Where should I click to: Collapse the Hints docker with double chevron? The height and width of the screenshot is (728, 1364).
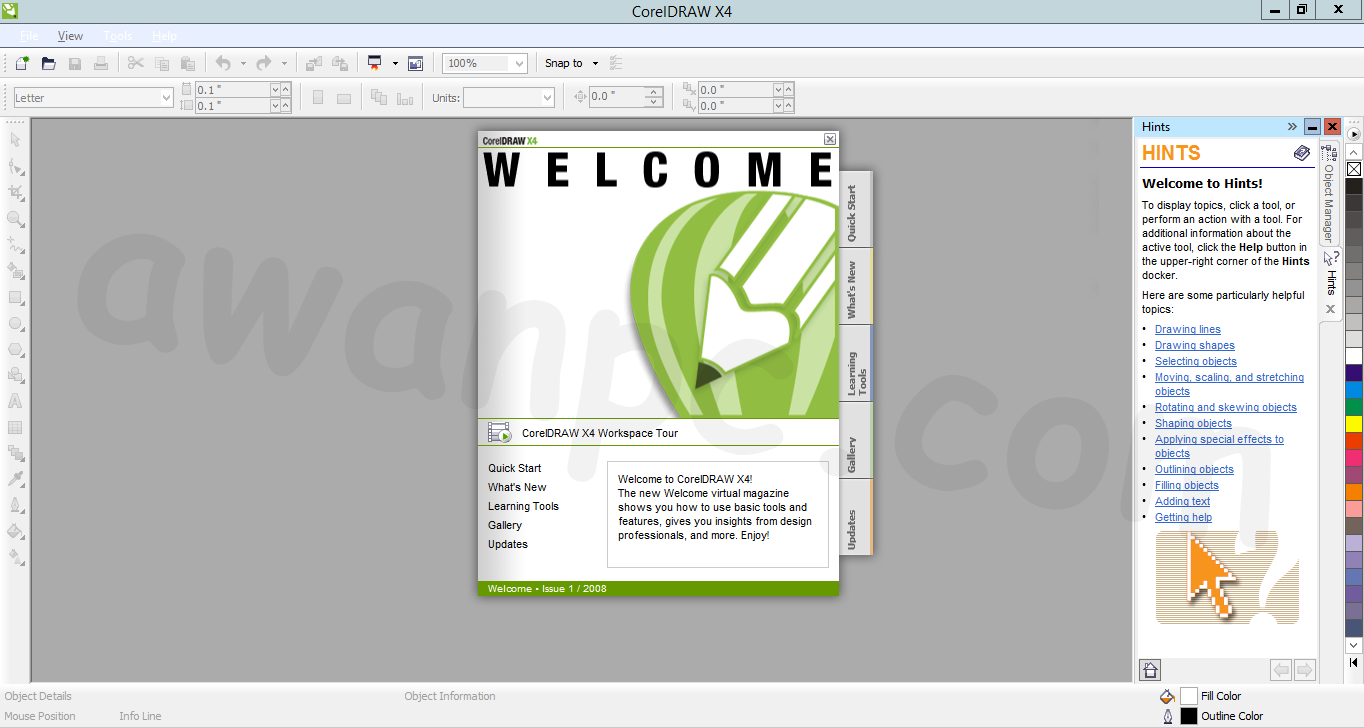pyautogui.click(x=1292, y=127)
